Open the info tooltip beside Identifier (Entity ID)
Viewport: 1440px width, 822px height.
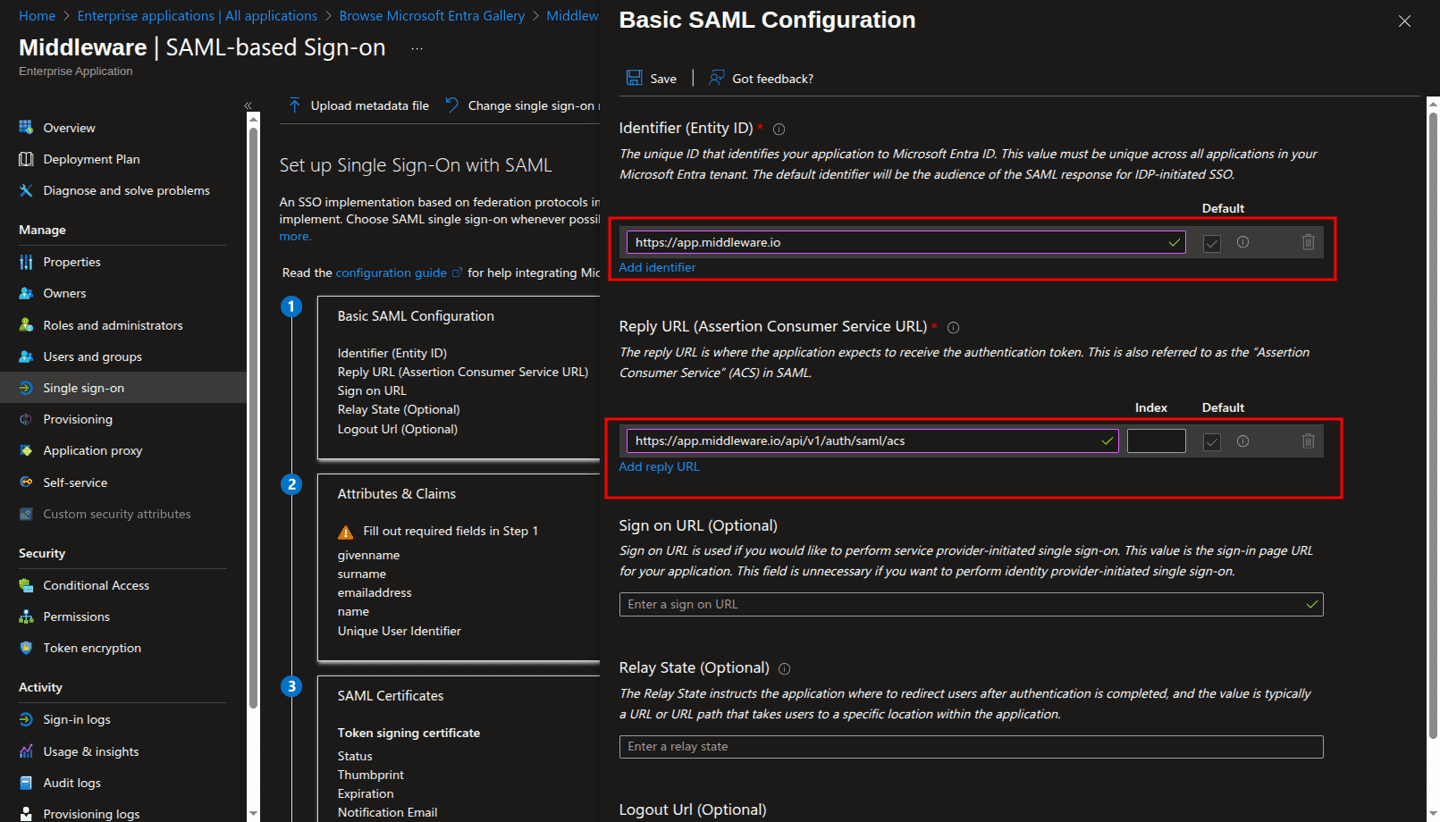[x=778, y=128]
